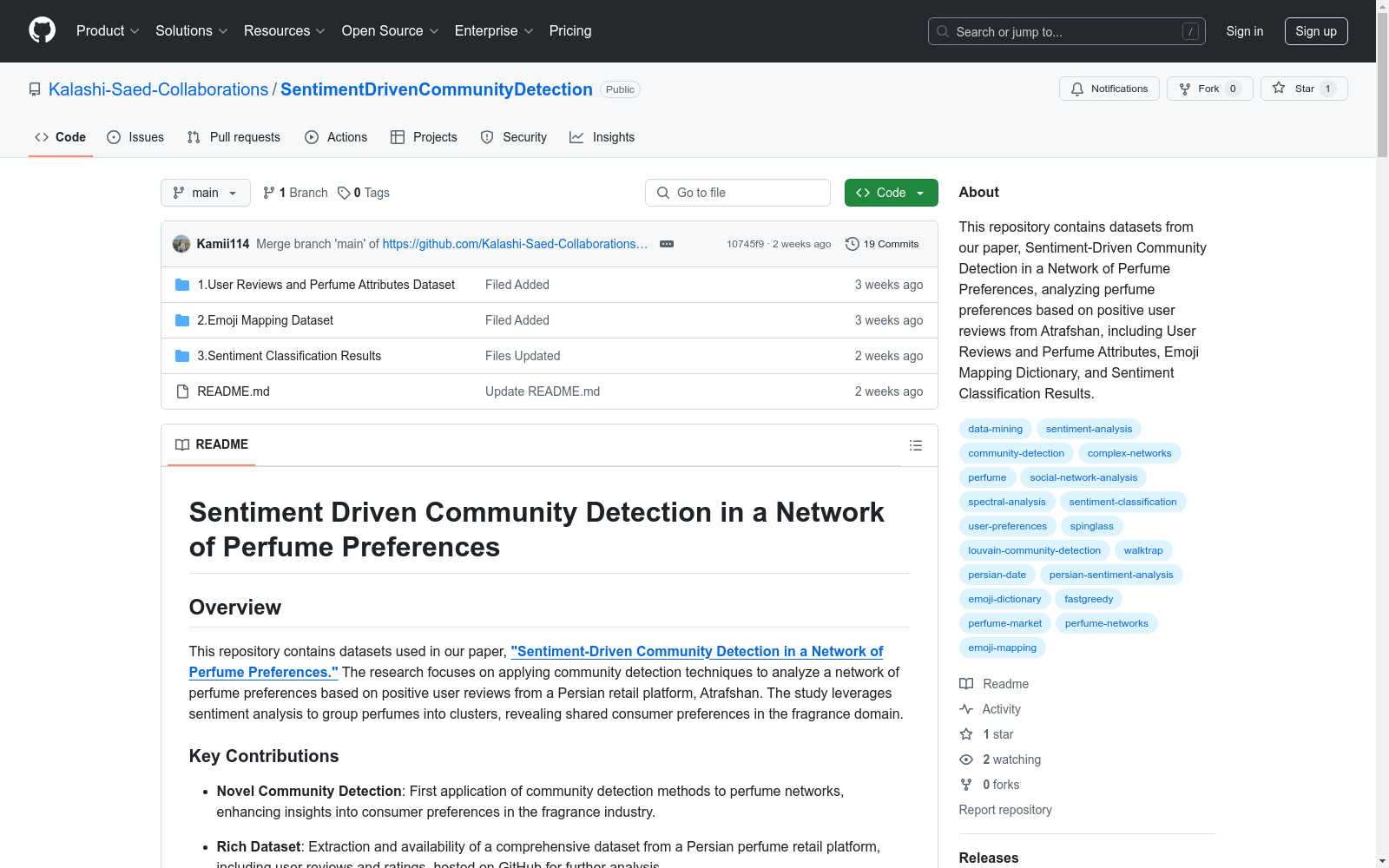Open the Kamii114 author name link
The height and width of the screenshot is (868, 1389).
point(223,244)
